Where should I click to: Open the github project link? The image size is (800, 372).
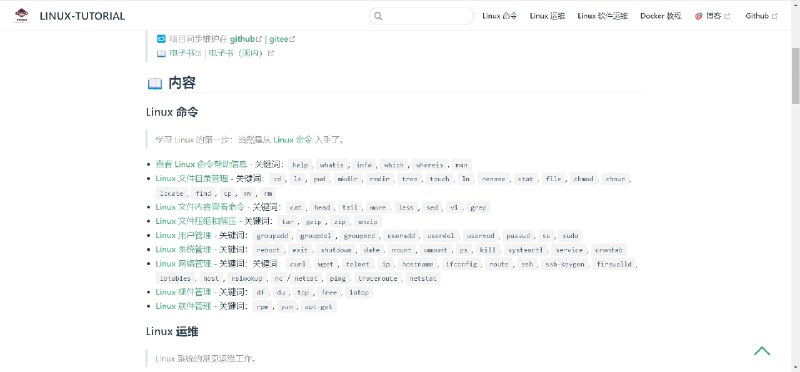[242, 39]
